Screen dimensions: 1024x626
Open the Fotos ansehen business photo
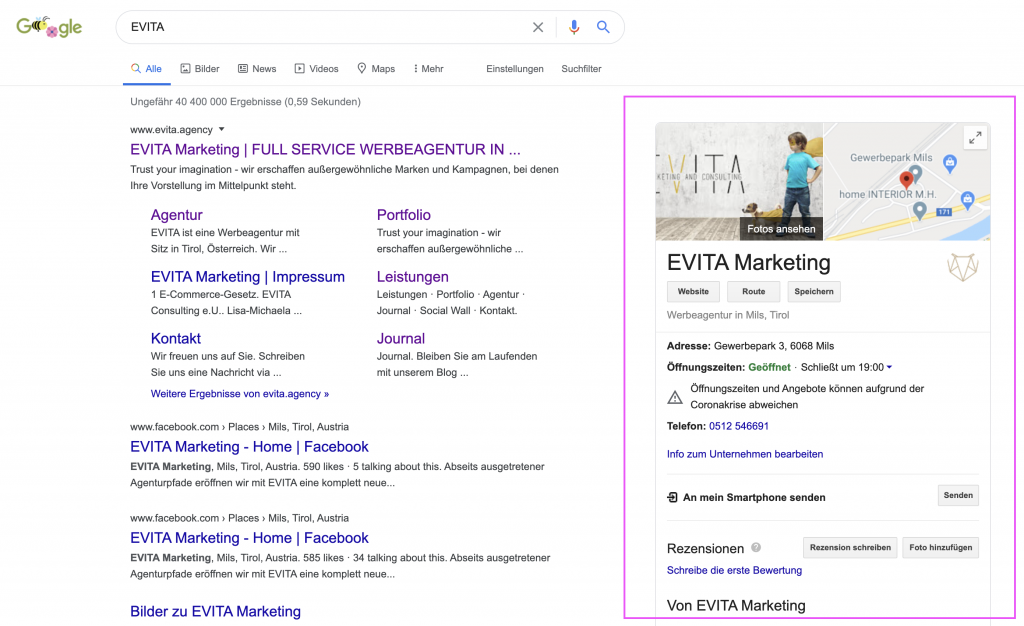pyautogui.click(x=739, y=181)
